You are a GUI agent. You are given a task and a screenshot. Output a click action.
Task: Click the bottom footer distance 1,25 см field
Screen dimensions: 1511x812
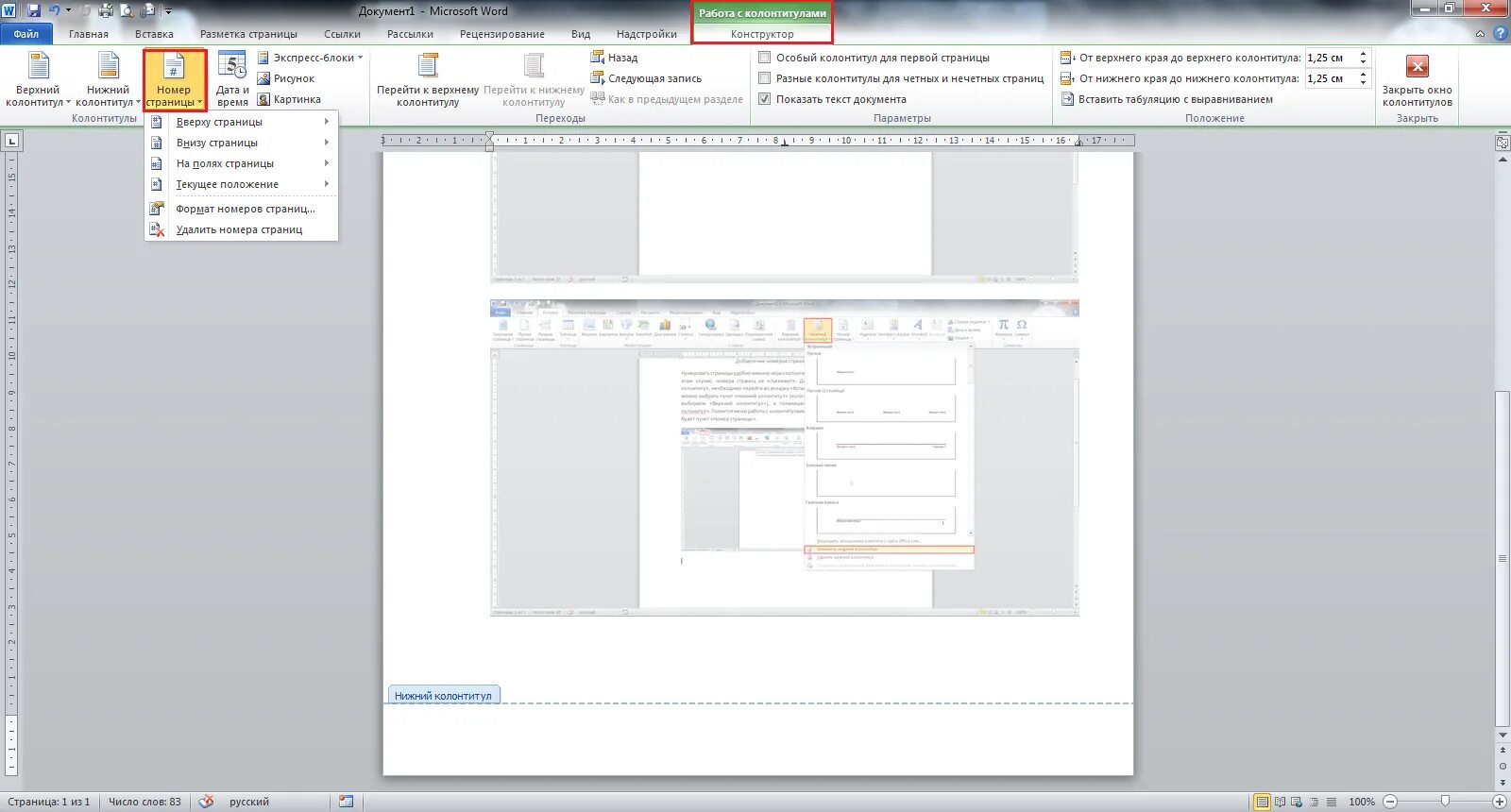[x=1331, y=78]
